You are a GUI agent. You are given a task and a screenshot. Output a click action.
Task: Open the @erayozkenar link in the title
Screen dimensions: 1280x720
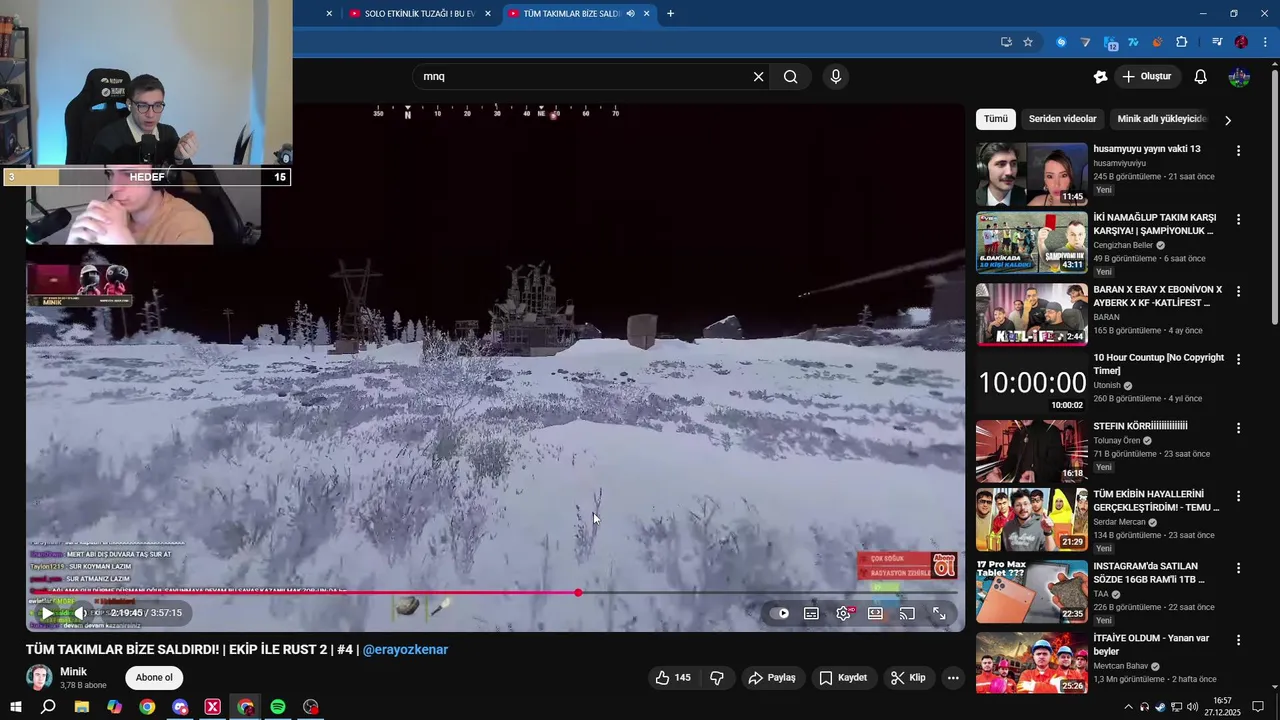405,650
